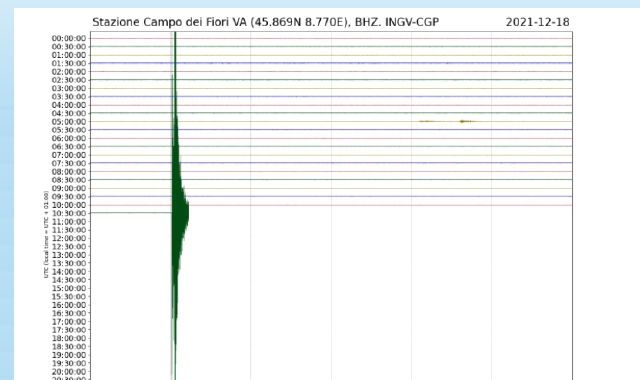Image resolution: width=640 pixels, height=380 pixels.
Task: Click the 03:00:00 time label
Action: click(69, 88)
